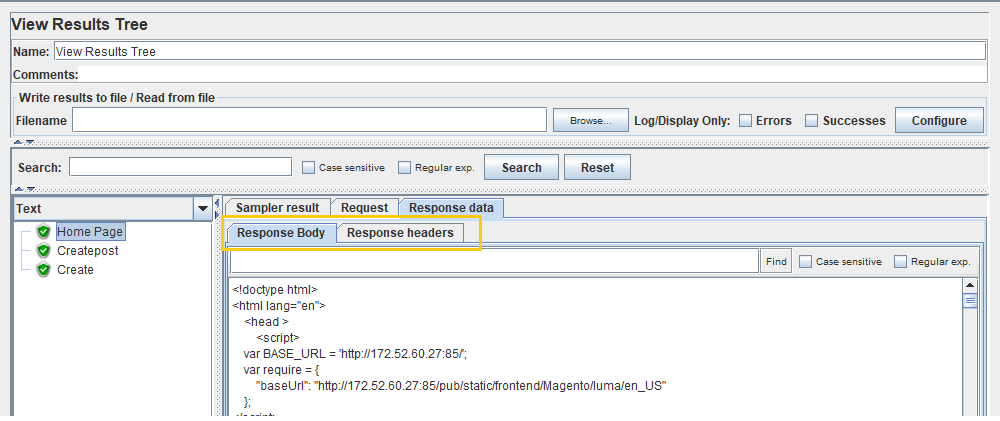Click the split pane arrows beside result tree
1000x421 pixels.
(217, 208)
